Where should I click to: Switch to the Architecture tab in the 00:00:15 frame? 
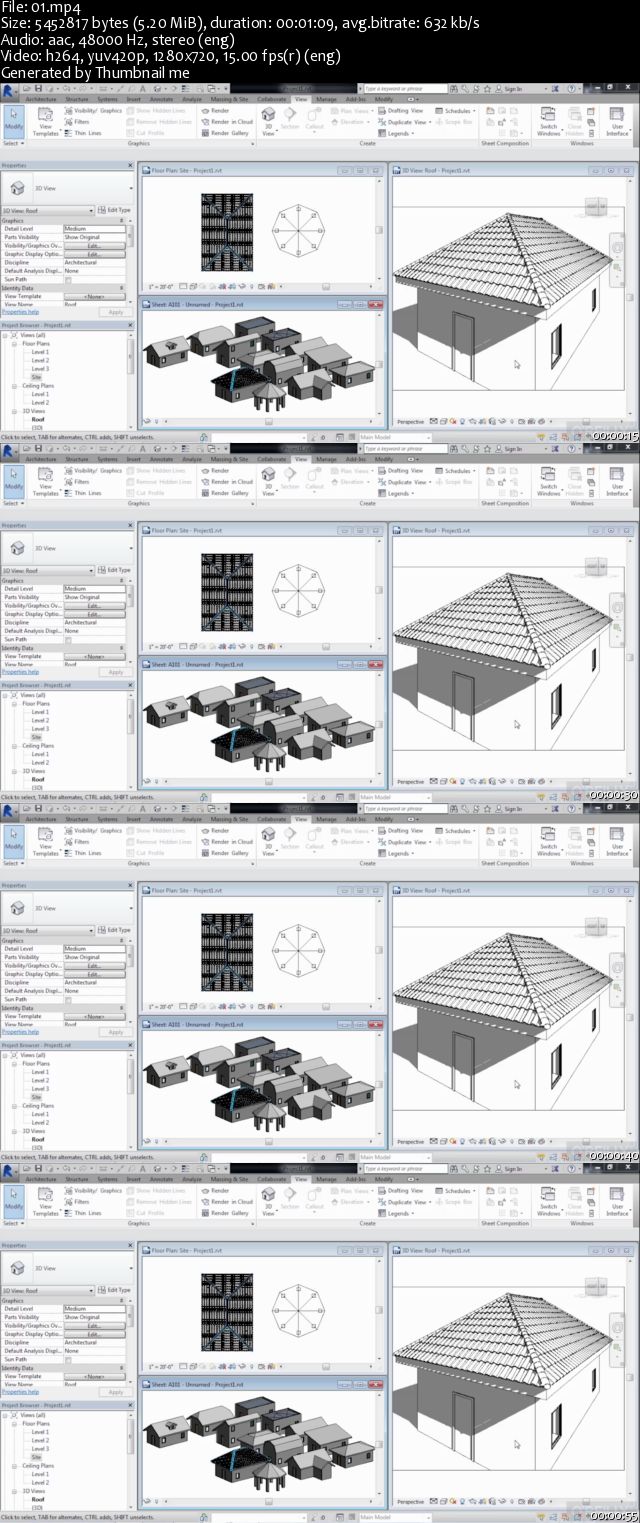pyautogui.click(x=41, y=99)
